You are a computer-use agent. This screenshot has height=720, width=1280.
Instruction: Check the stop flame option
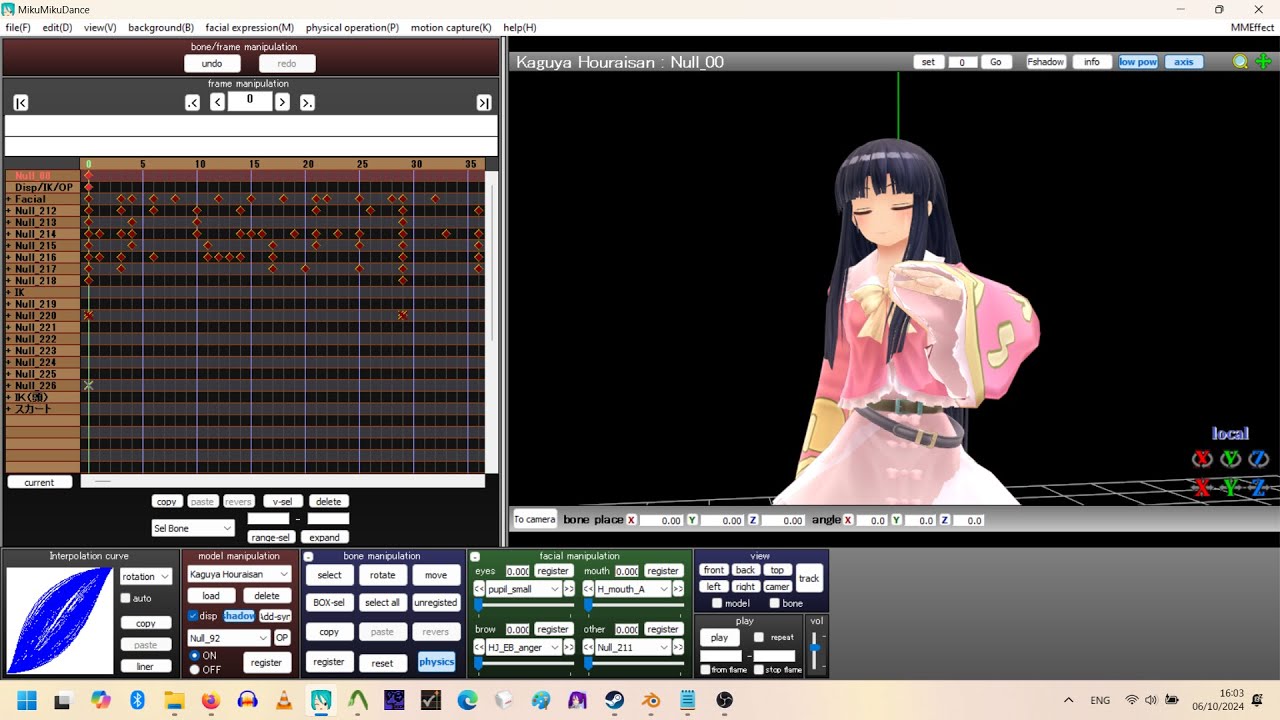click(759, 669)
